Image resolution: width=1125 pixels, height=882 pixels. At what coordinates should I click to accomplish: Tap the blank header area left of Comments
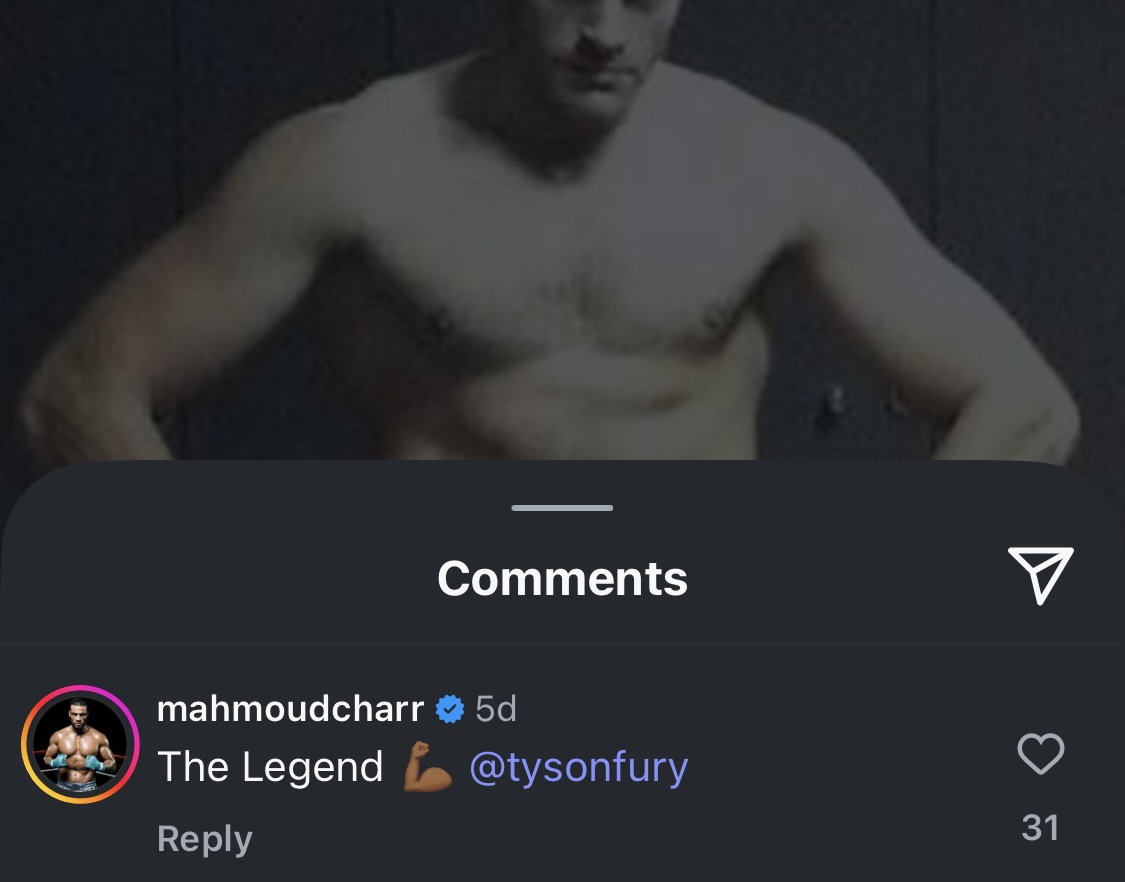[215, 578]
